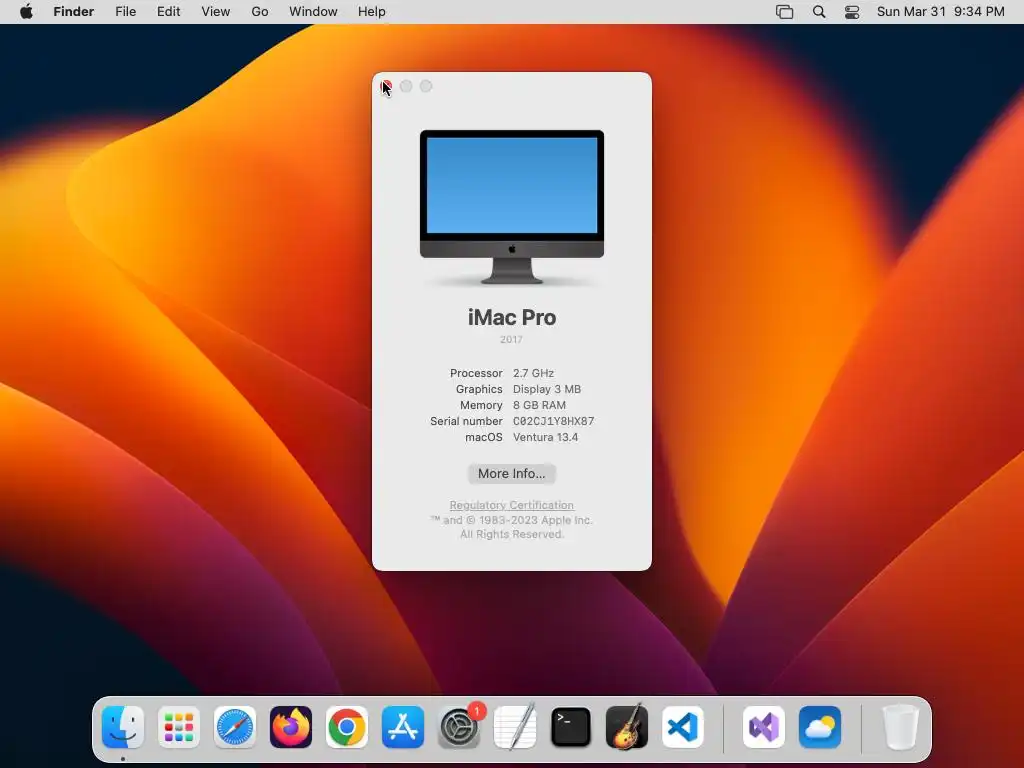Viewport: 1024px width, 768px height.
Task: Open the Go menu
Action: (x=260, y=12)
